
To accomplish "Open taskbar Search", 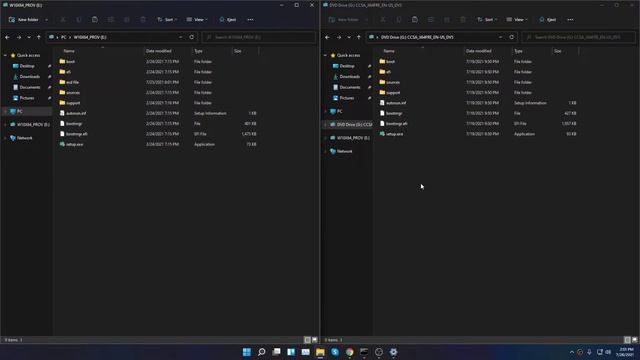I will coord(261,352).
